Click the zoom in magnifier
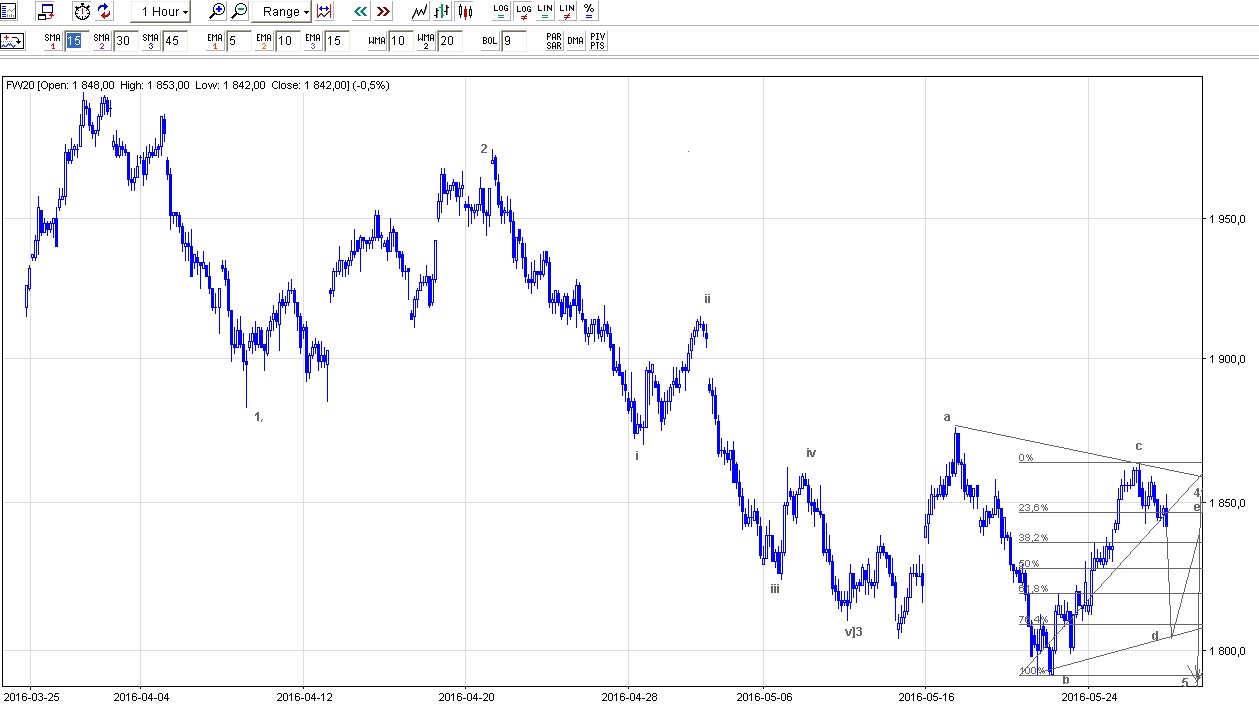Image resolution: width=1259 pixels, height=709 pixels. 216,11
